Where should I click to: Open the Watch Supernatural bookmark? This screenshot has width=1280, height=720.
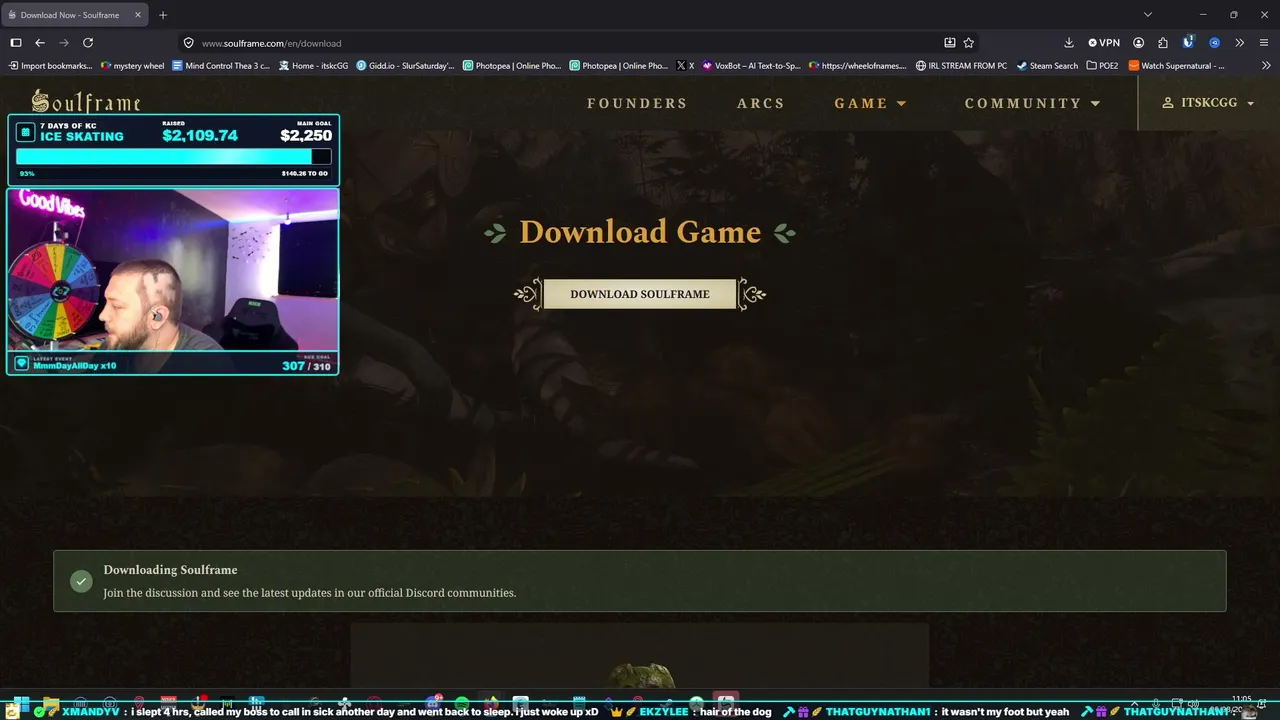(x=1176, y=66)
